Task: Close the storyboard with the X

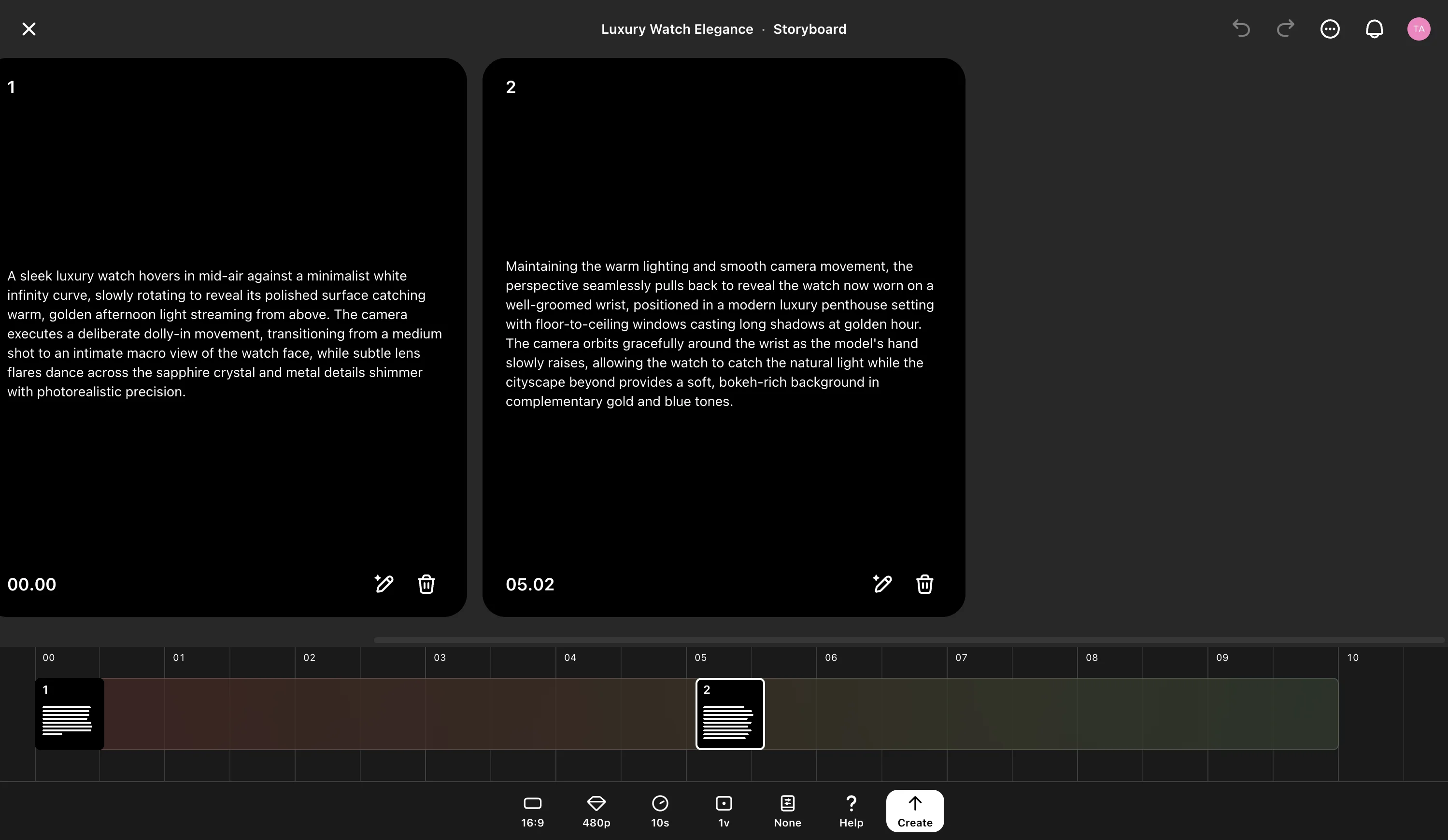Action: pyautogui.click(x=28, y=28)
